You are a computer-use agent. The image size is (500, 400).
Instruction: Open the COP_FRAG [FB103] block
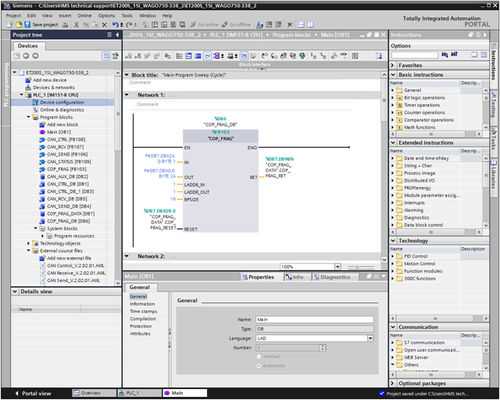point(66,169)
